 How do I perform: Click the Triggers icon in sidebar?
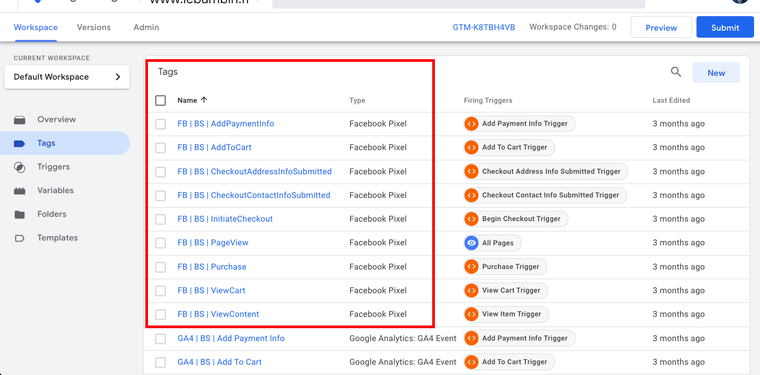click(x=19, y=167)
